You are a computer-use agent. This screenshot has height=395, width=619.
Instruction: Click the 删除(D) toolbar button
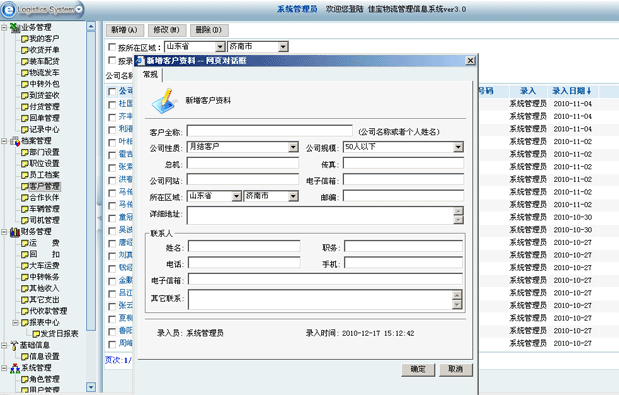[209, 30]
